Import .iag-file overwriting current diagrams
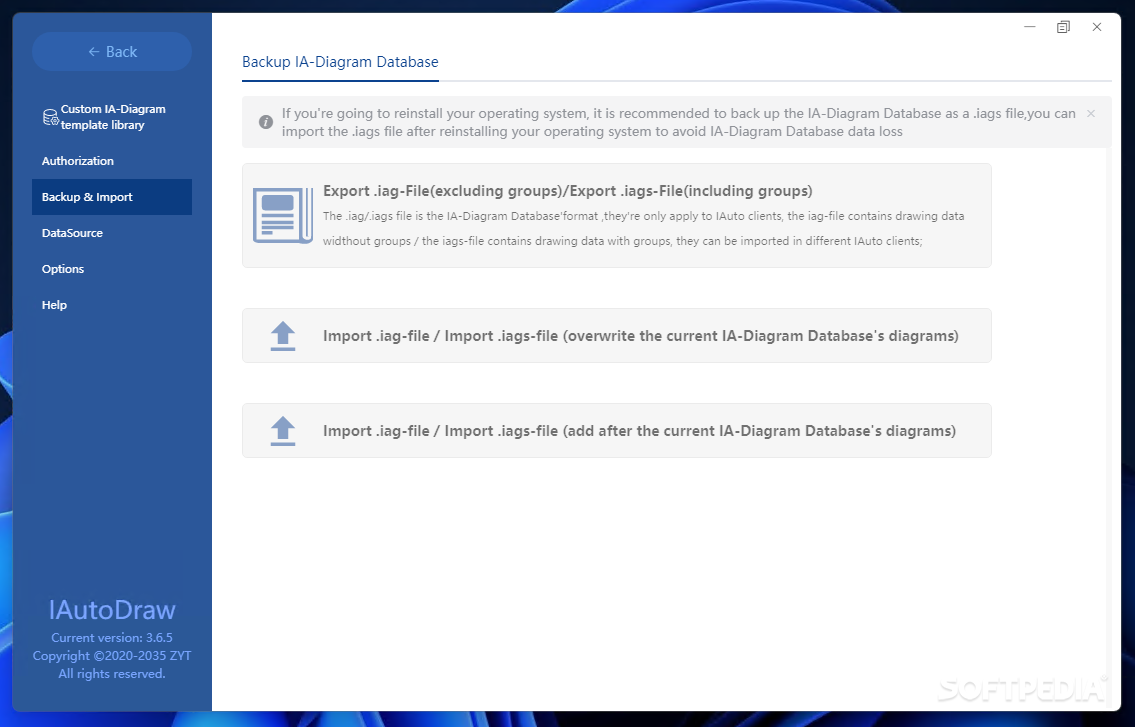Screen dimensions: 1135x727 (617, 336)
